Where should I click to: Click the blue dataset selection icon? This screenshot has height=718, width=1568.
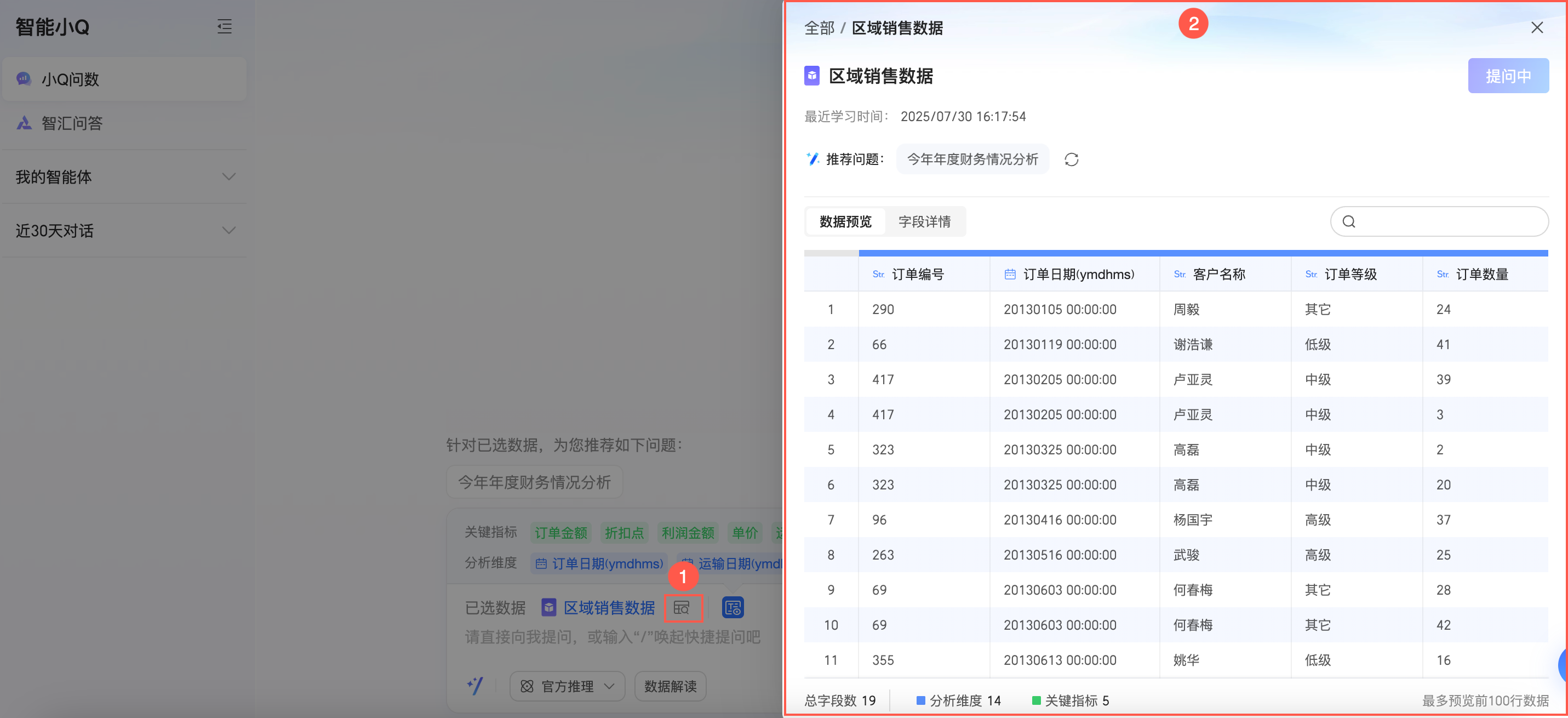[733, 608]
